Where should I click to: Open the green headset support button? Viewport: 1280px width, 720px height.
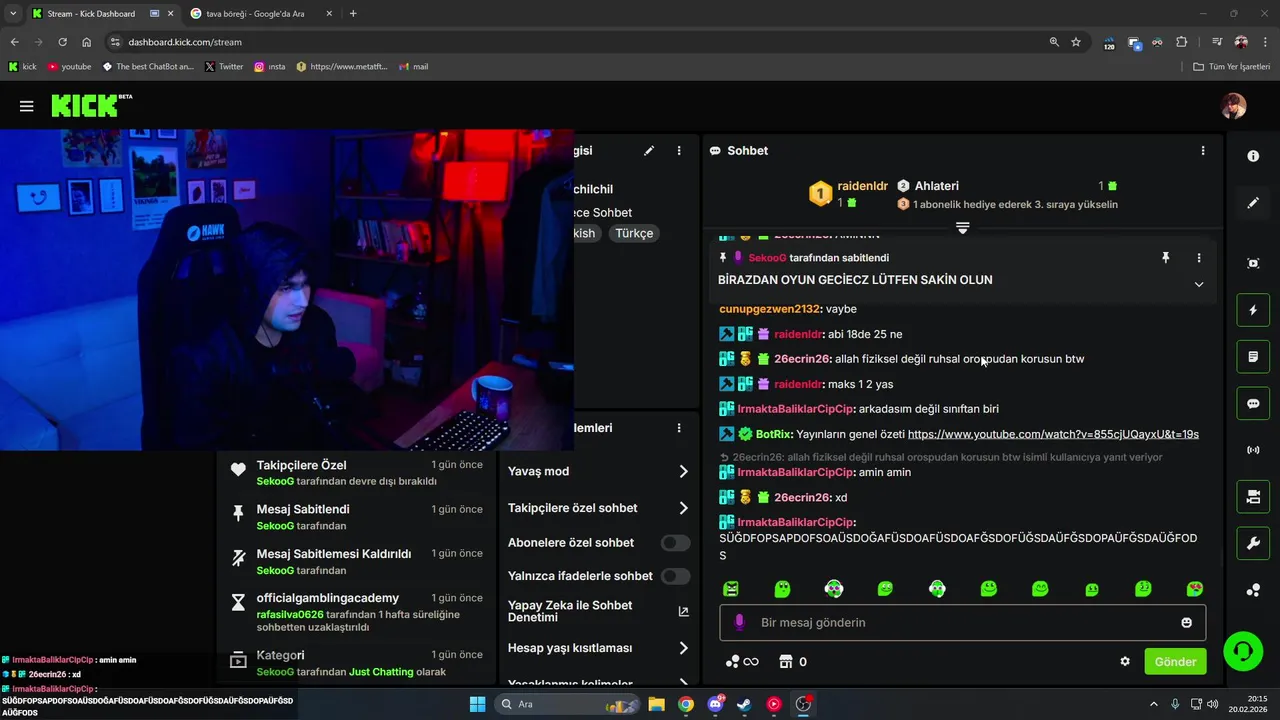1243,651
